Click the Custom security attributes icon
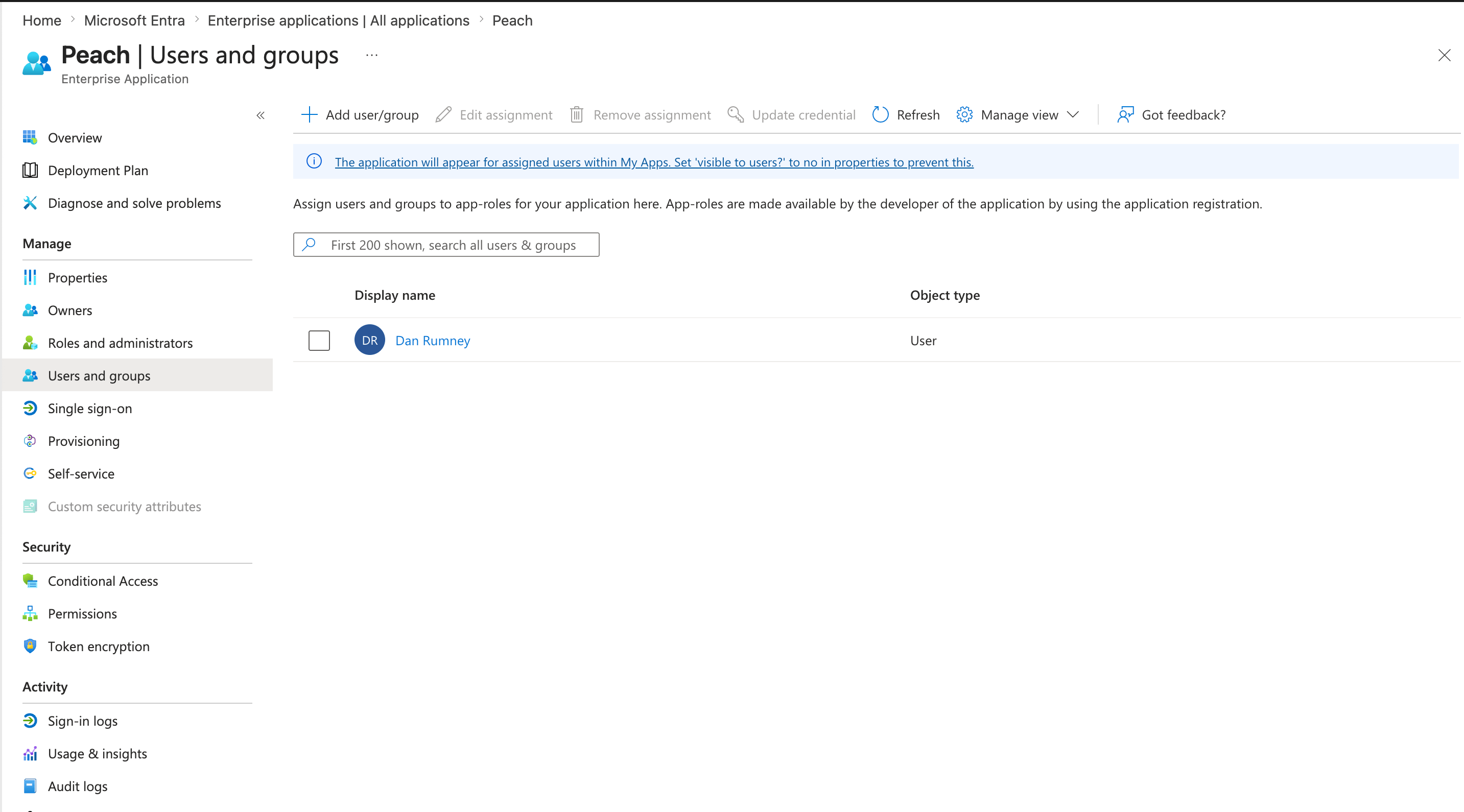 pos(30,506)
